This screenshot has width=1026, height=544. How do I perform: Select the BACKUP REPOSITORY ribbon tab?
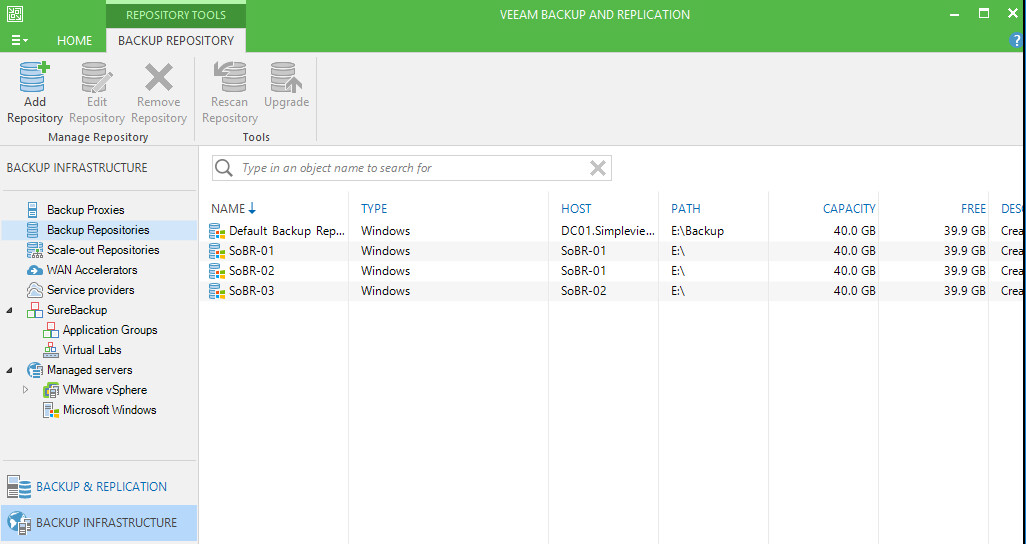pyautogui.click(x=176, y=41)
